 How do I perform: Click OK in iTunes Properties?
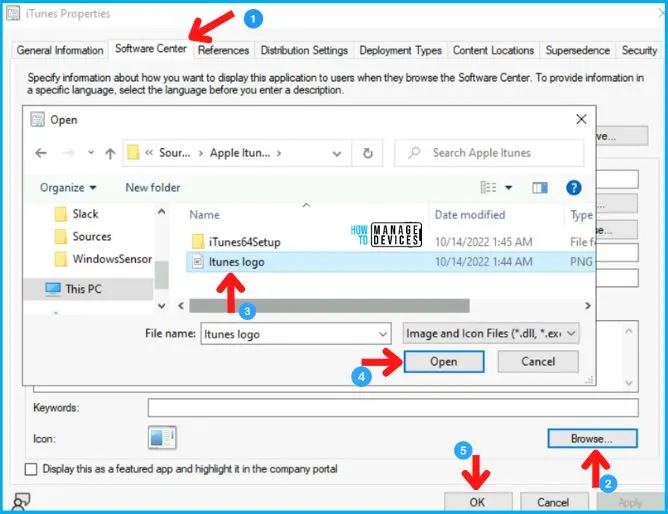click(478, 502)
